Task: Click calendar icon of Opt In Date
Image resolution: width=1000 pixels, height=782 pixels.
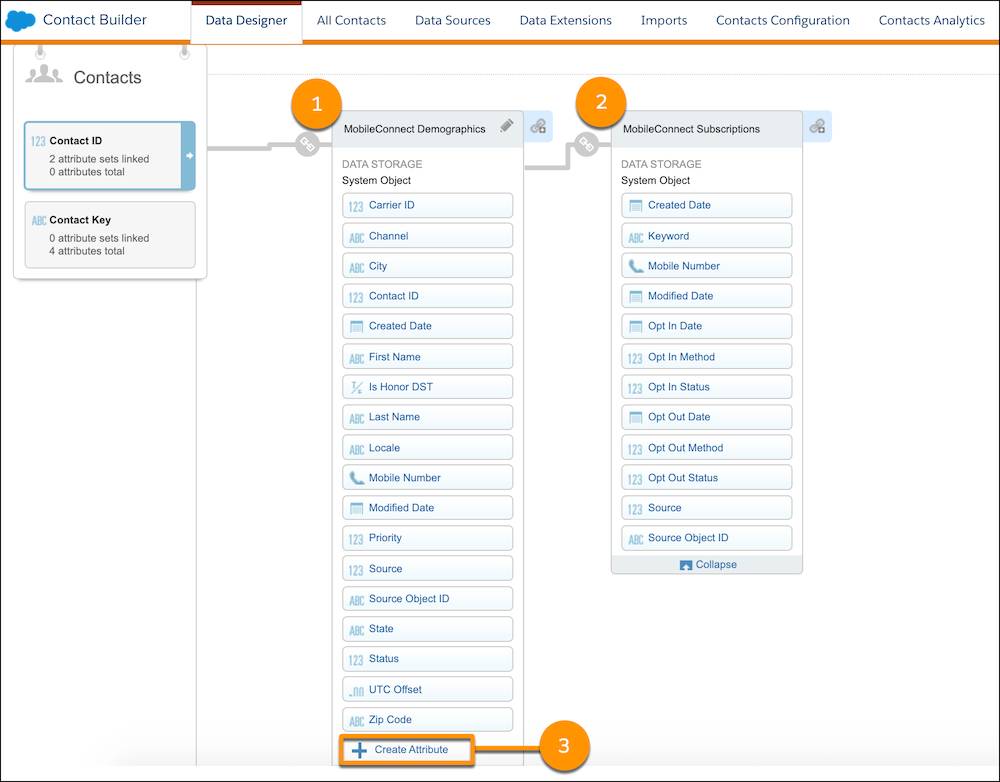Action: [635, 327]
